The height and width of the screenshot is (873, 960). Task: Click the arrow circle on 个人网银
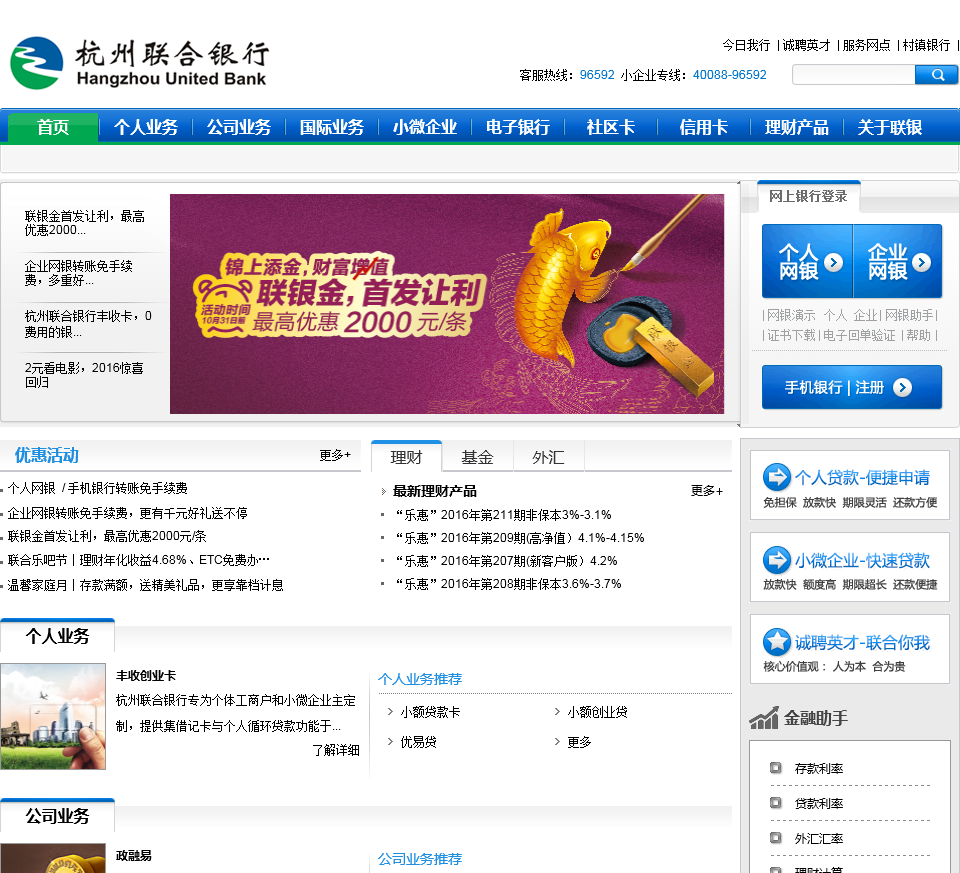tap(833, 262)
